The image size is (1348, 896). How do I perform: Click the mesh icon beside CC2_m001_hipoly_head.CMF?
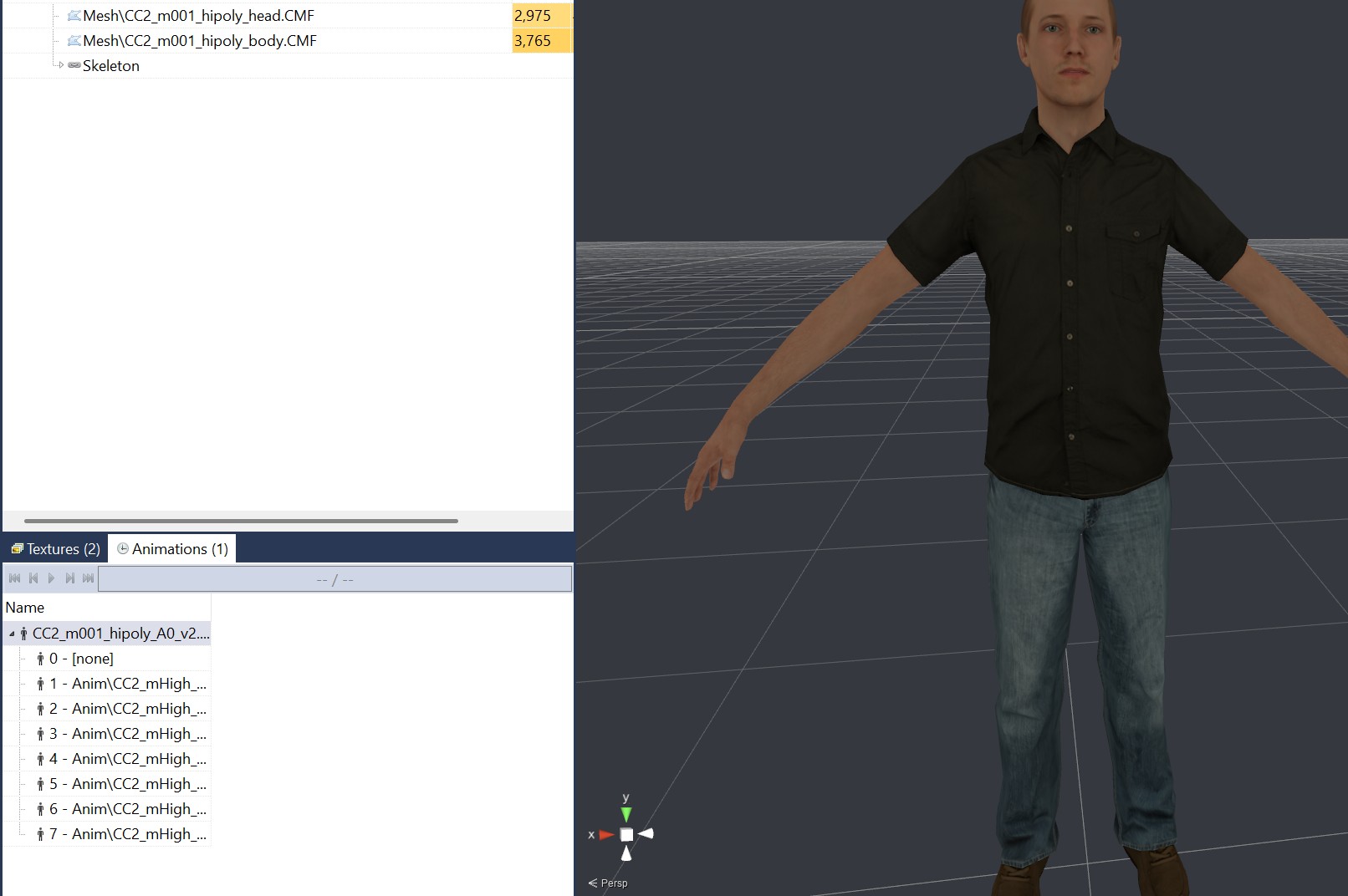point(75,15)
